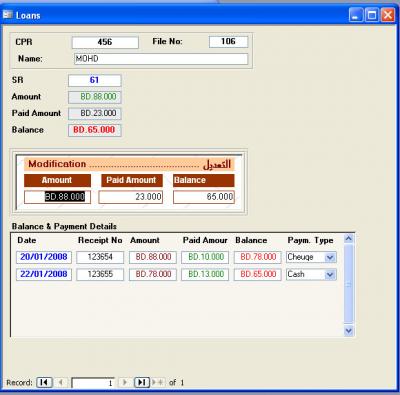Click Modification Paid Amount input 23.000
Viewport: 400px width, 395px height.
click(x=131, y=197)
